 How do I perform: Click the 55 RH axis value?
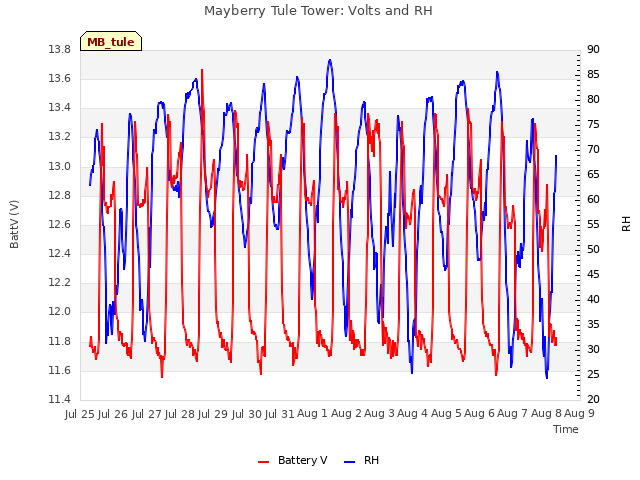point(593,224)
